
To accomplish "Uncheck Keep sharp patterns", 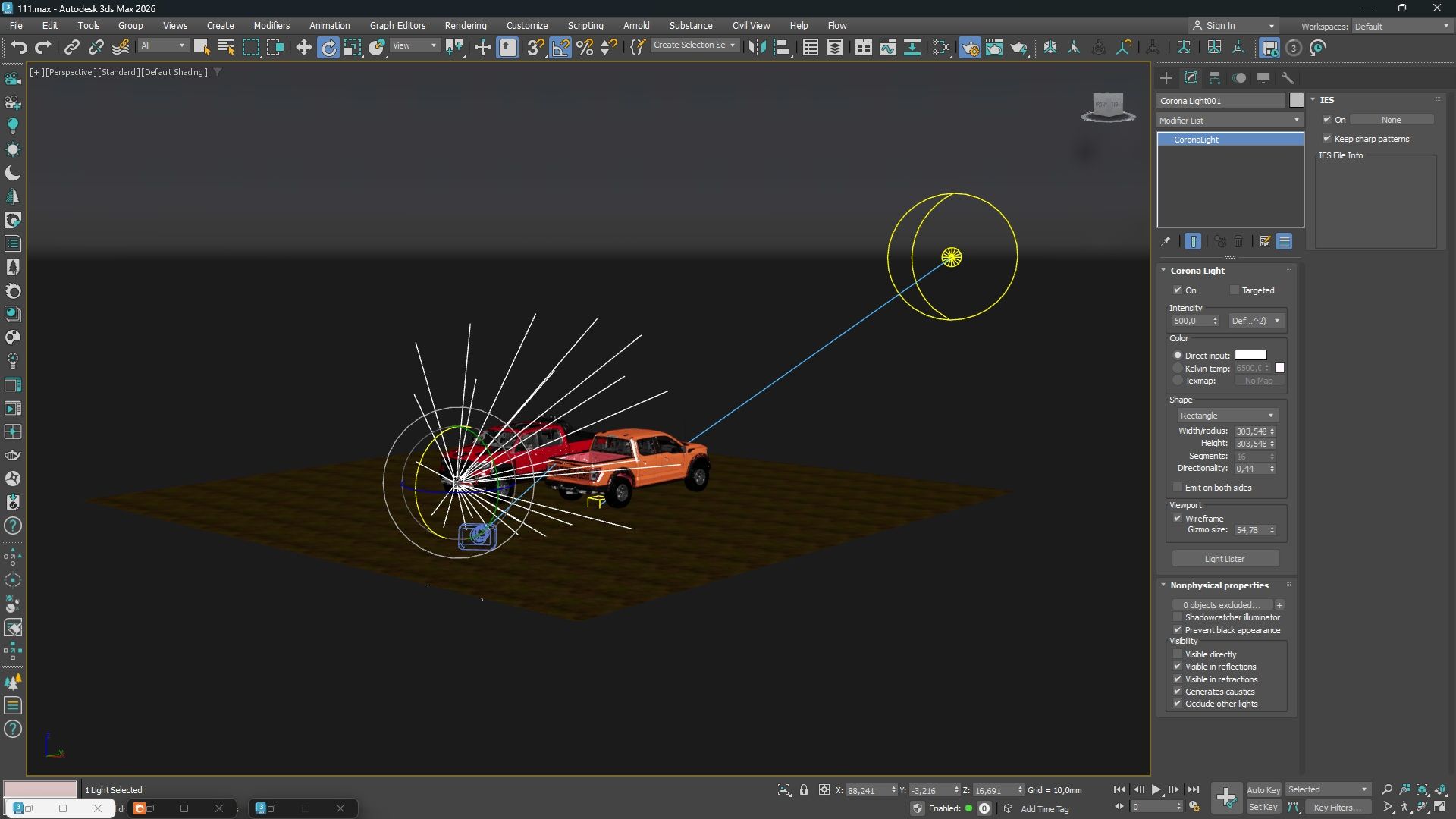I will (x=1329, y=138).
